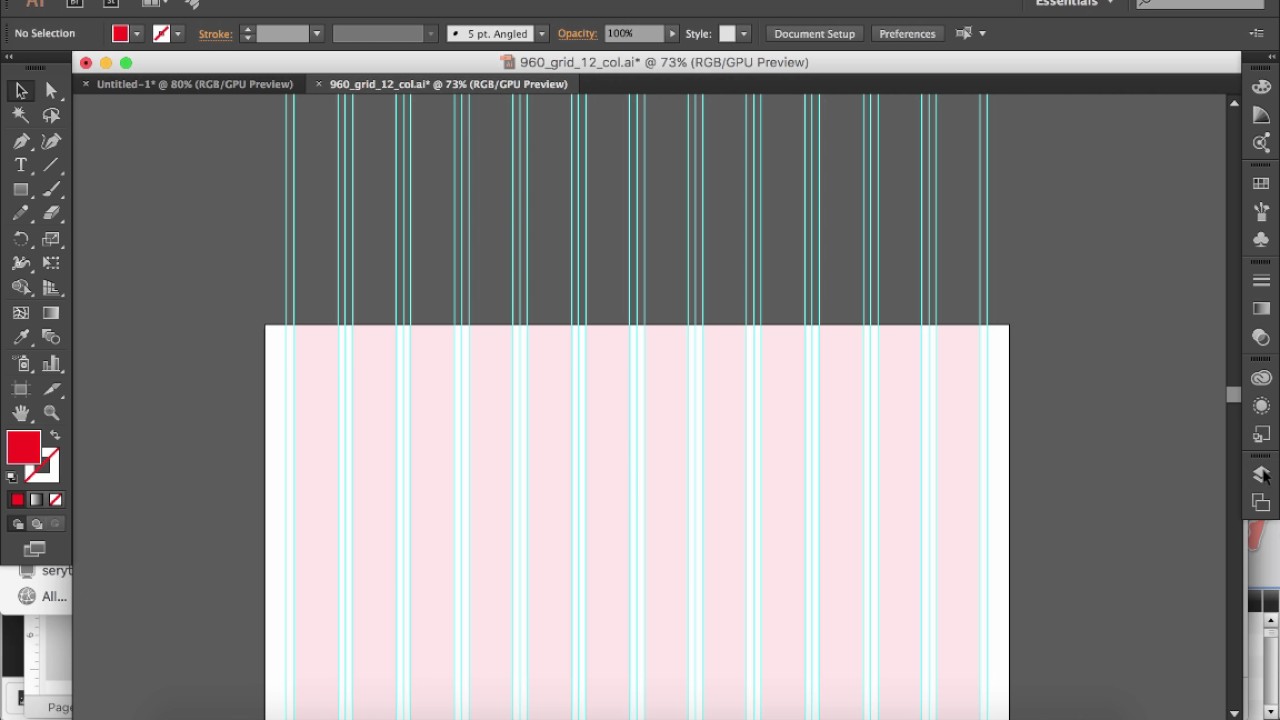This screenshot has width=1280, height=720.
Task: Reset to default fill and stroke
Action: click(12, 477)
